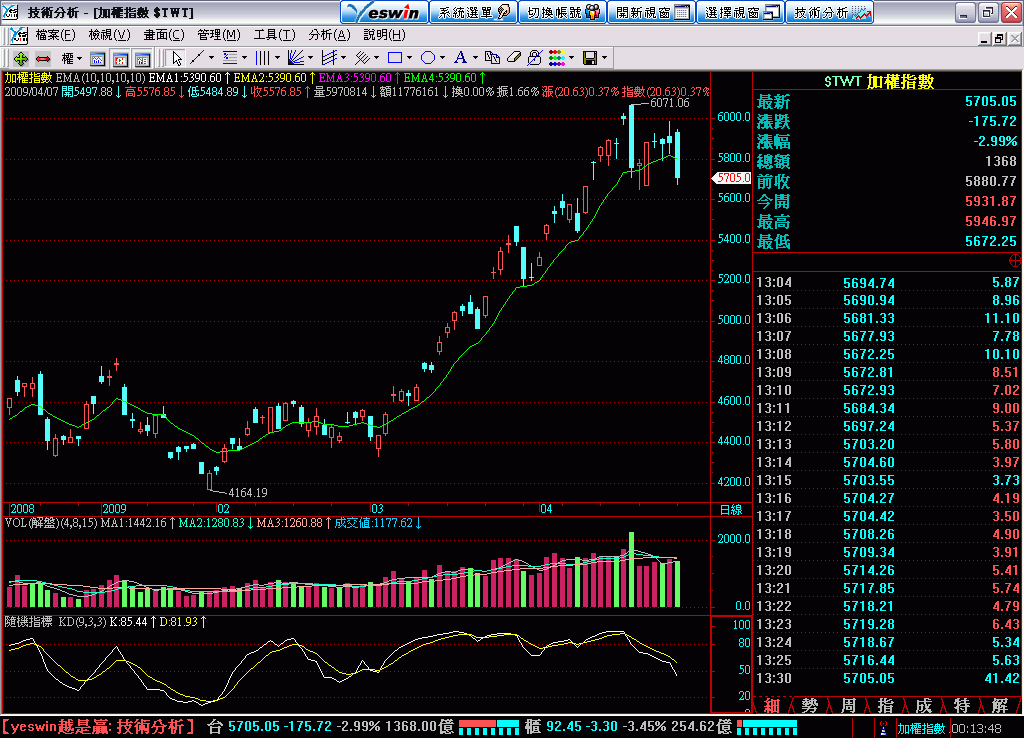Open the 工具(T) menu

pyautogui.click(x=274, y=35)
